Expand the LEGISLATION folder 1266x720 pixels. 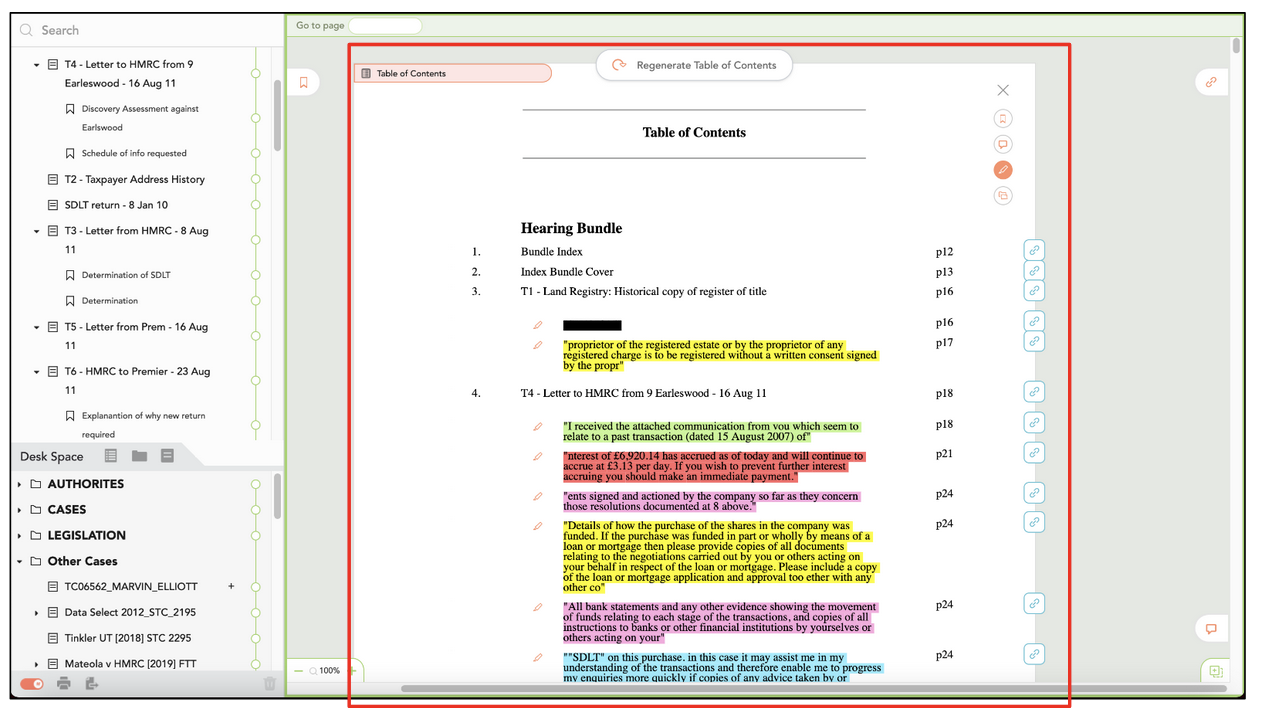(20, 536)
